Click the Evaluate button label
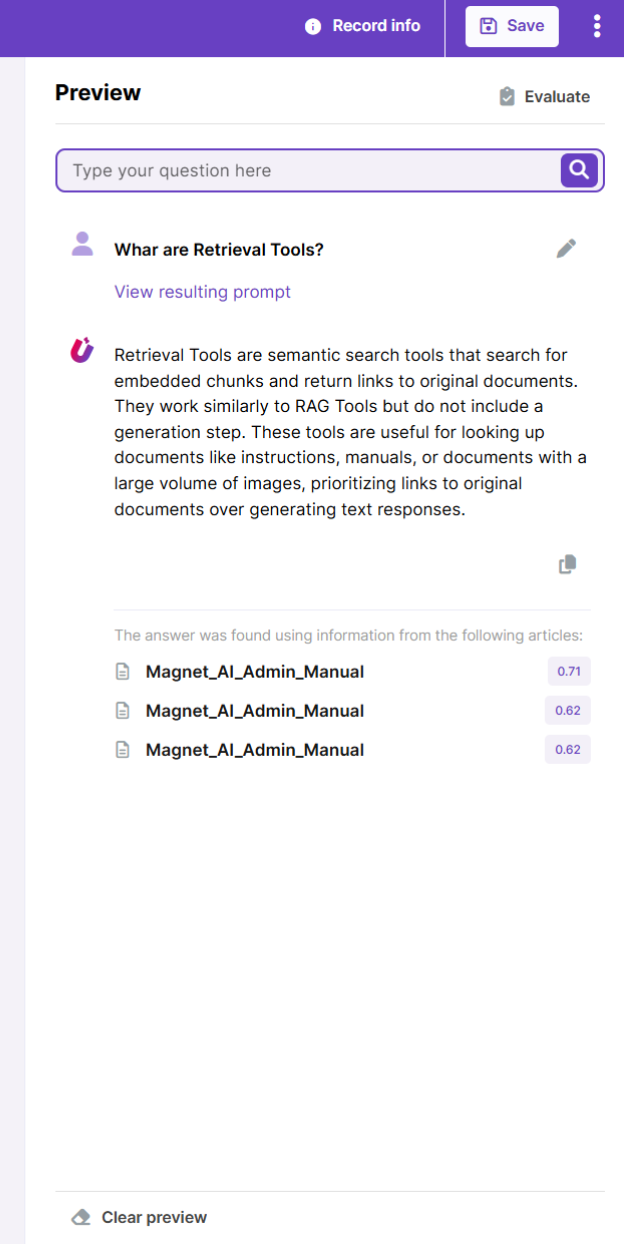624x1244 pixels. coord(557,97)
